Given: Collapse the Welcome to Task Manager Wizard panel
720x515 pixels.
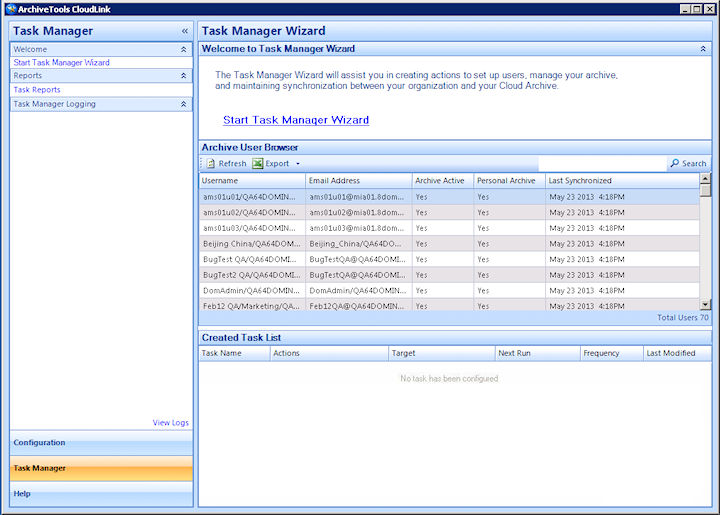Looking at the screenshot, I should [x=703, y=49].
